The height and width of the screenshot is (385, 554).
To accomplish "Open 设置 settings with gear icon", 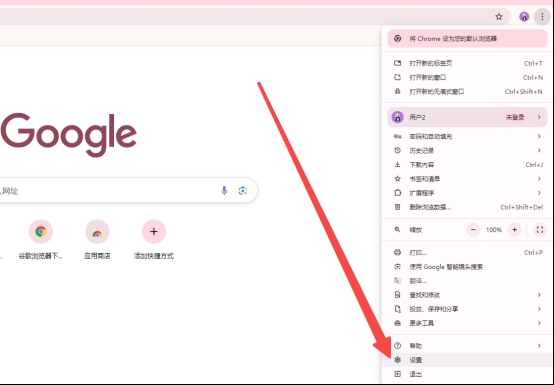I will (x=467, y=360).
